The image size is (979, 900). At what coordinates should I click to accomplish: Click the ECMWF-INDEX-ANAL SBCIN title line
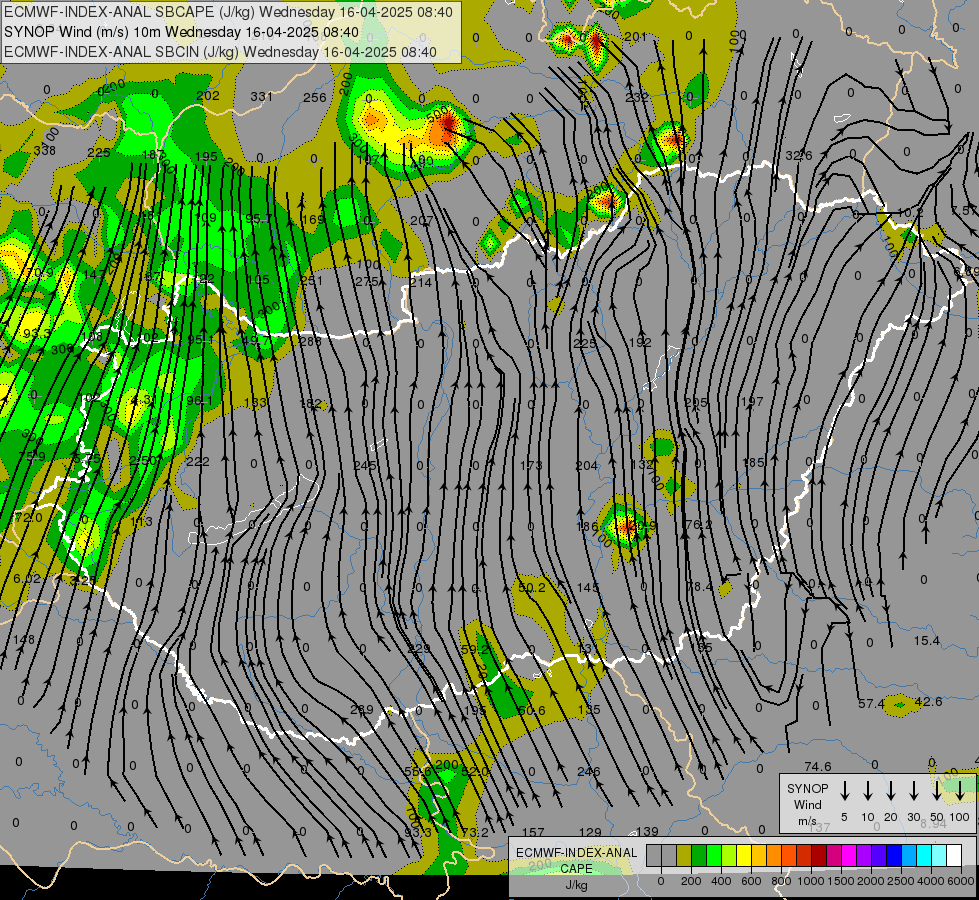pos(220,52)
